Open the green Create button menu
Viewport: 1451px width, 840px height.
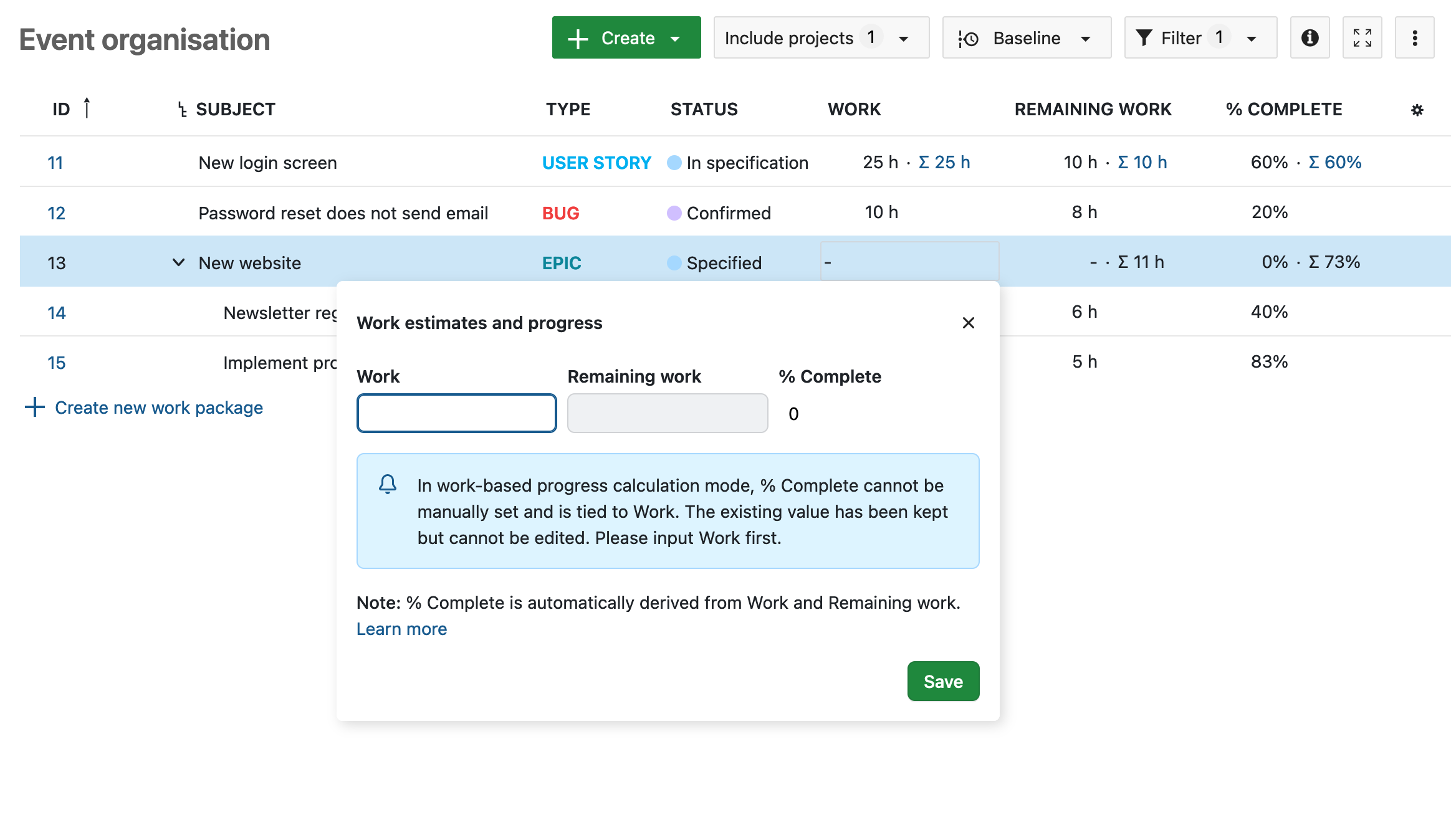[x=626, y=38]
